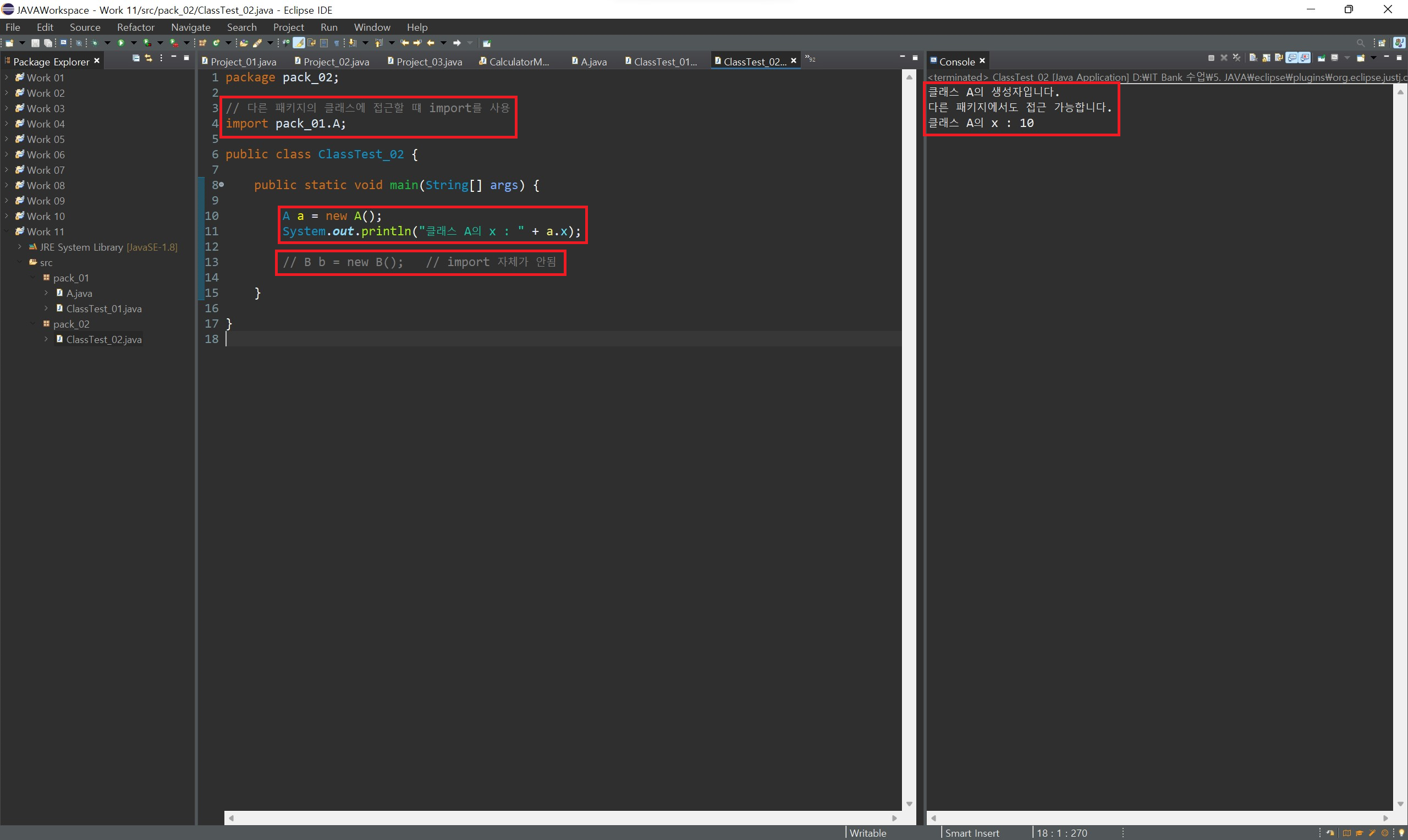Click the green Run button in toolbar
Viewport: 1408px width, 840px height.
pos(121,43)
